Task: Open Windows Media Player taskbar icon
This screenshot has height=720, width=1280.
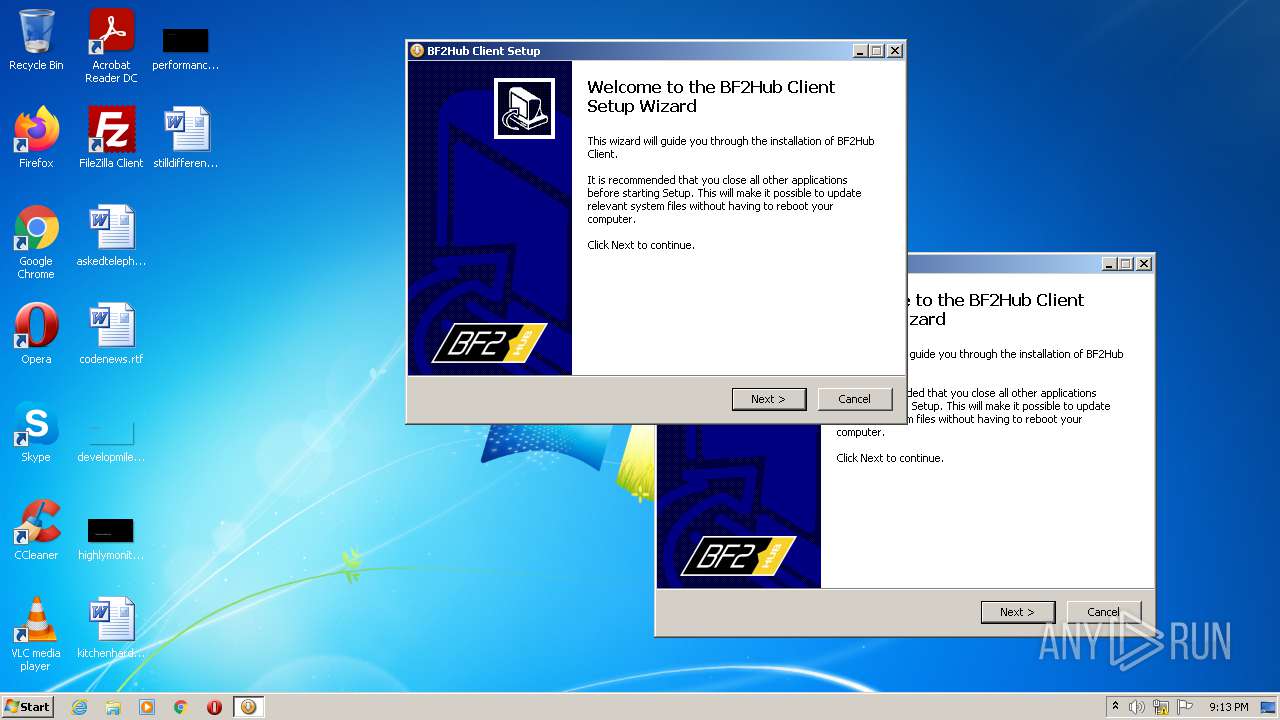Action: pyautogui.click(x=147, y=707)
